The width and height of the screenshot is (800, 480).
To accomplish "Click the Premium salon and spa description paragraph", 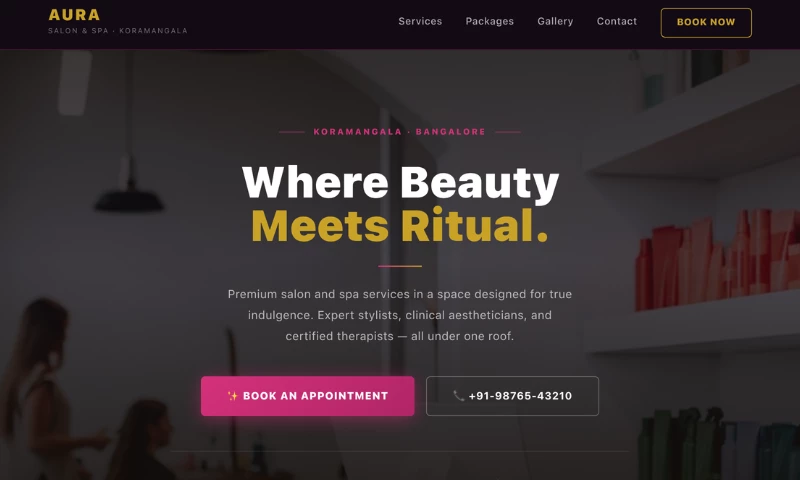I will click(x=400, y=315).
